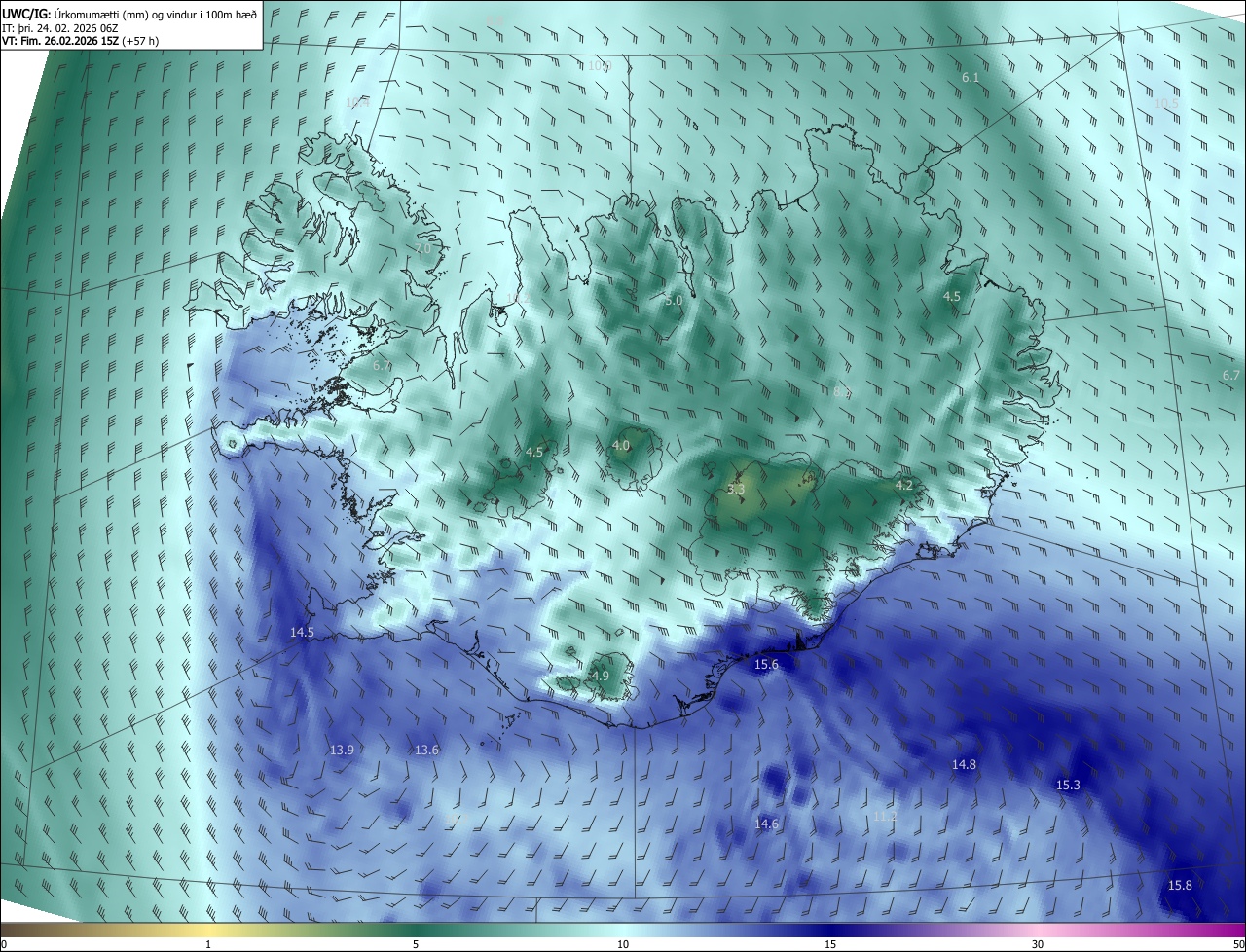Click the 4.0 value on Hofsjökull glacier
This screenshot has width=1246, height=952.
point(621,445)
